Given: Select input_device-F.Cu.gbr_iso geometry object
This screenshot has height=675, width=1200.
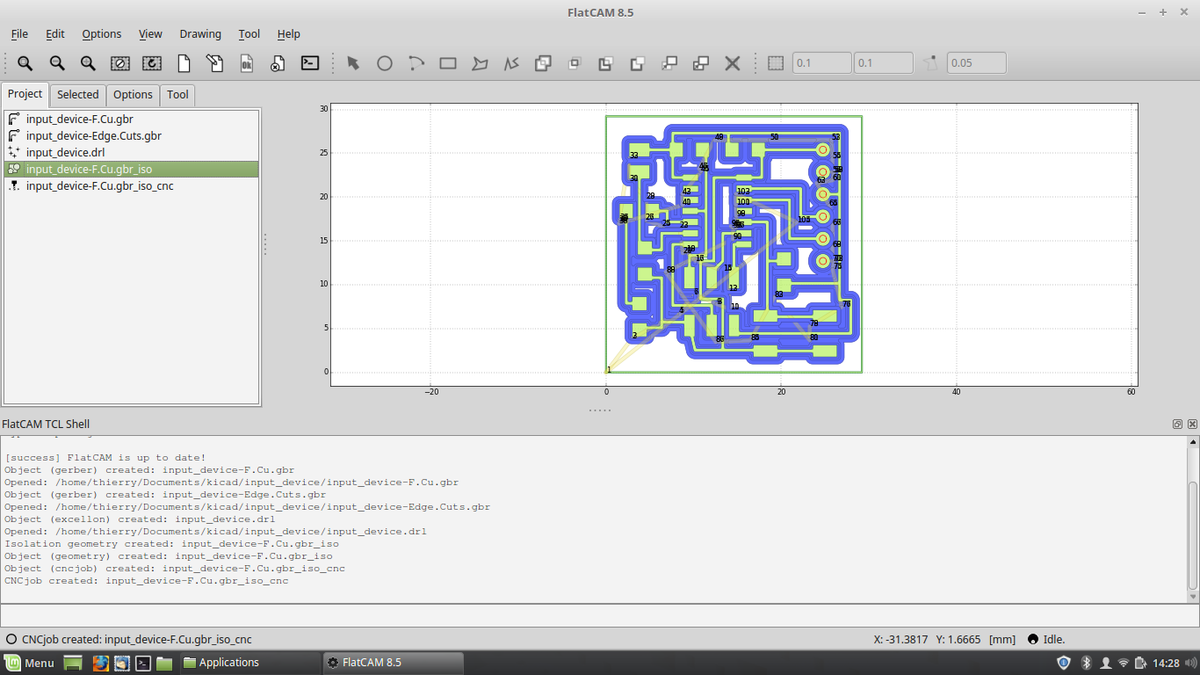Looking at the screenshot, I should [x=130, y=169].
